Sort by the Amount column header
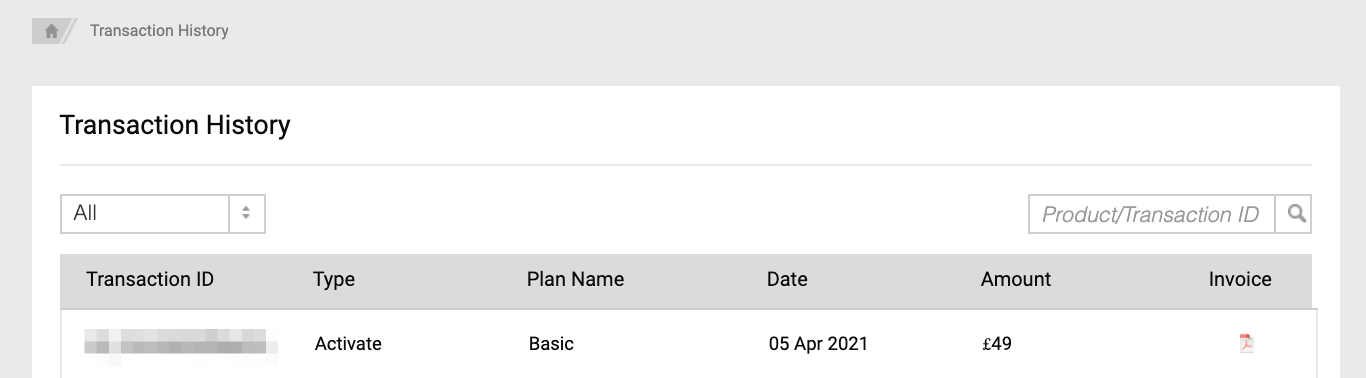Image resolution: width=1366 pixels, height=378 pixels. click(x=1016, y=280)
